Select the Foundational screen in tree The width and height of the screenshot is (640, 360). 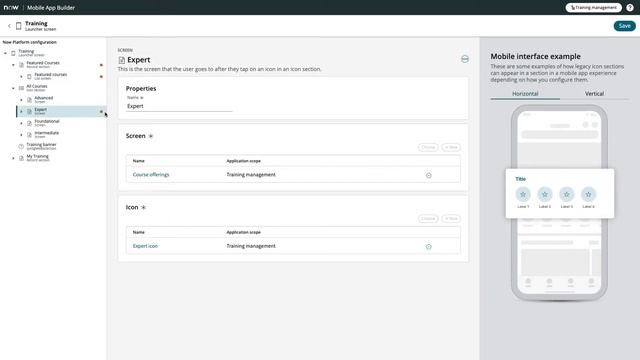pyautogui.click(x=47, y=123)
